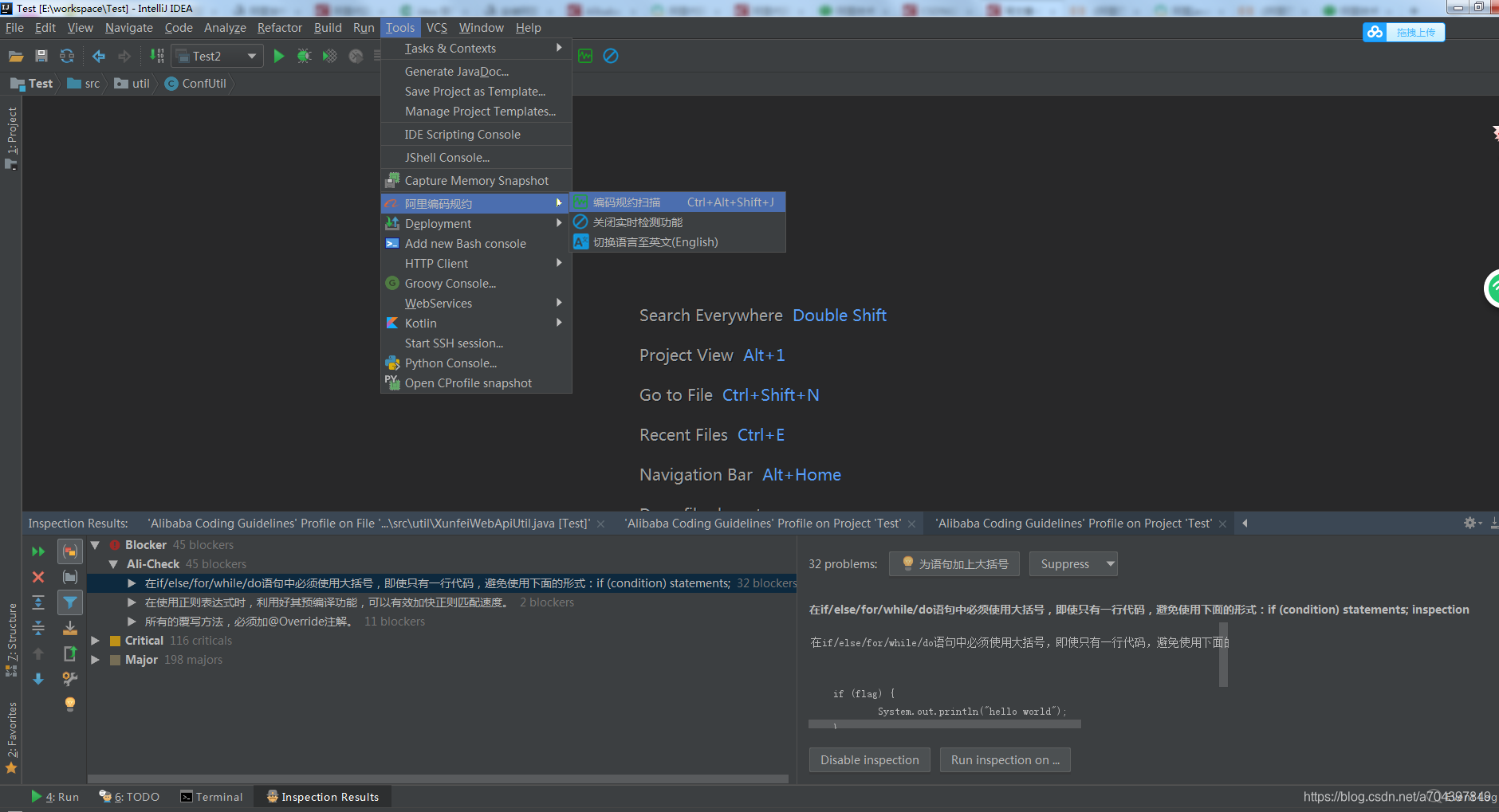The height and width of the screenshot is (812, 1499).
Task: Toggle group by severity in inspection panel
Action: click(70, 551)
